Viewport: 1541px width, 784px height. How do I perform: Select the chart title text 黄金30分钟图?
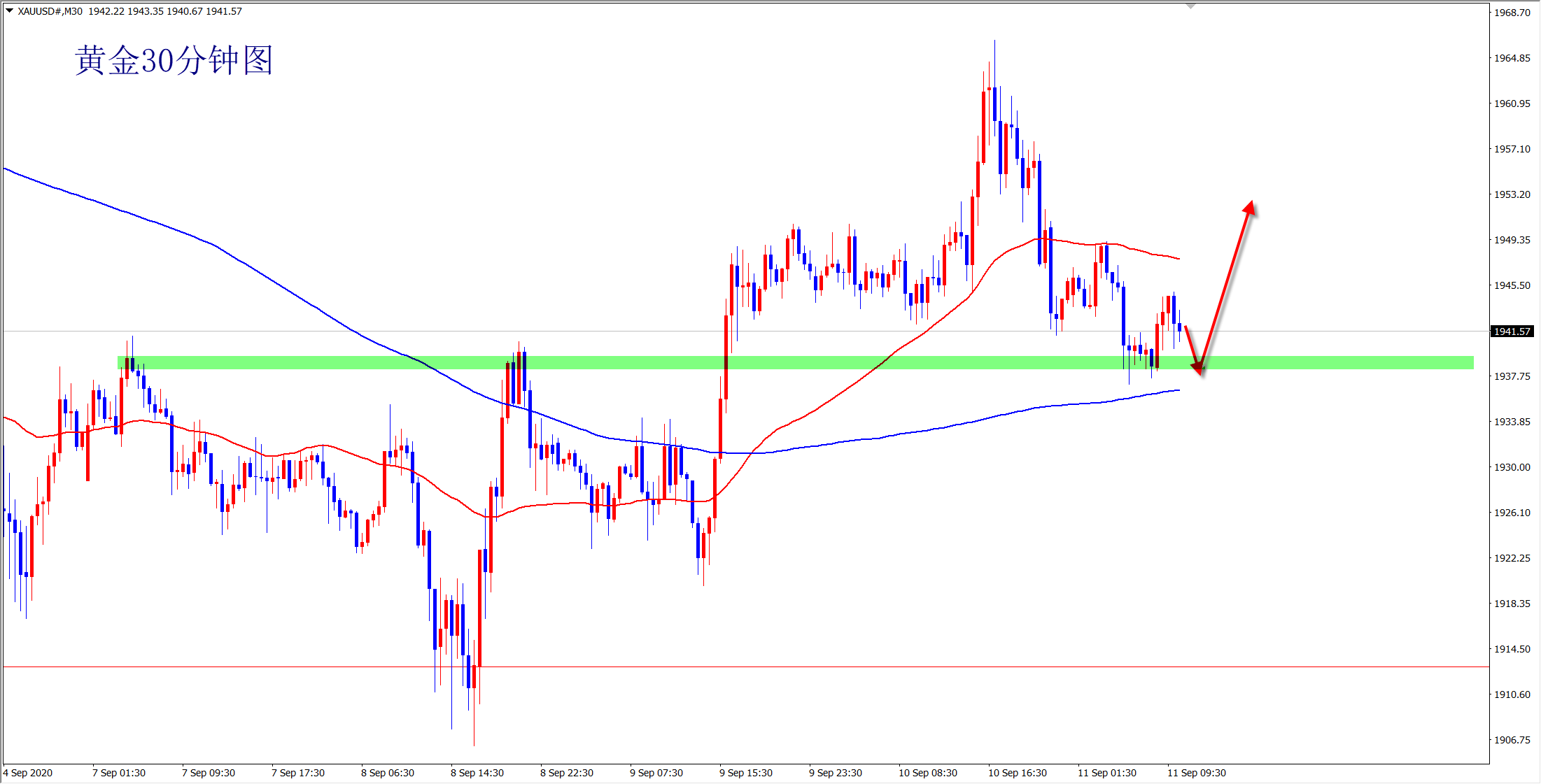(x=174, y=60)
